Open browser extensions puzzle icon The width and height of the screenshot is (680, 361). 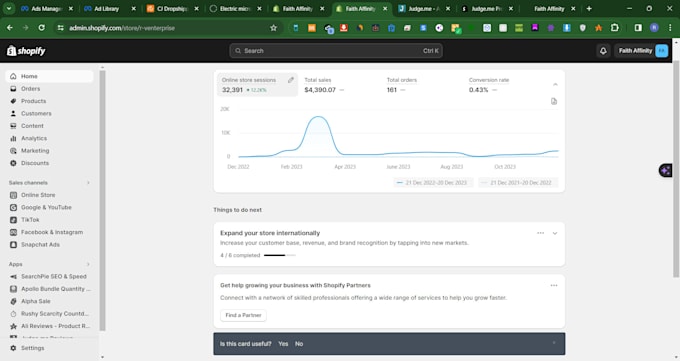click(x=615, y=28)
